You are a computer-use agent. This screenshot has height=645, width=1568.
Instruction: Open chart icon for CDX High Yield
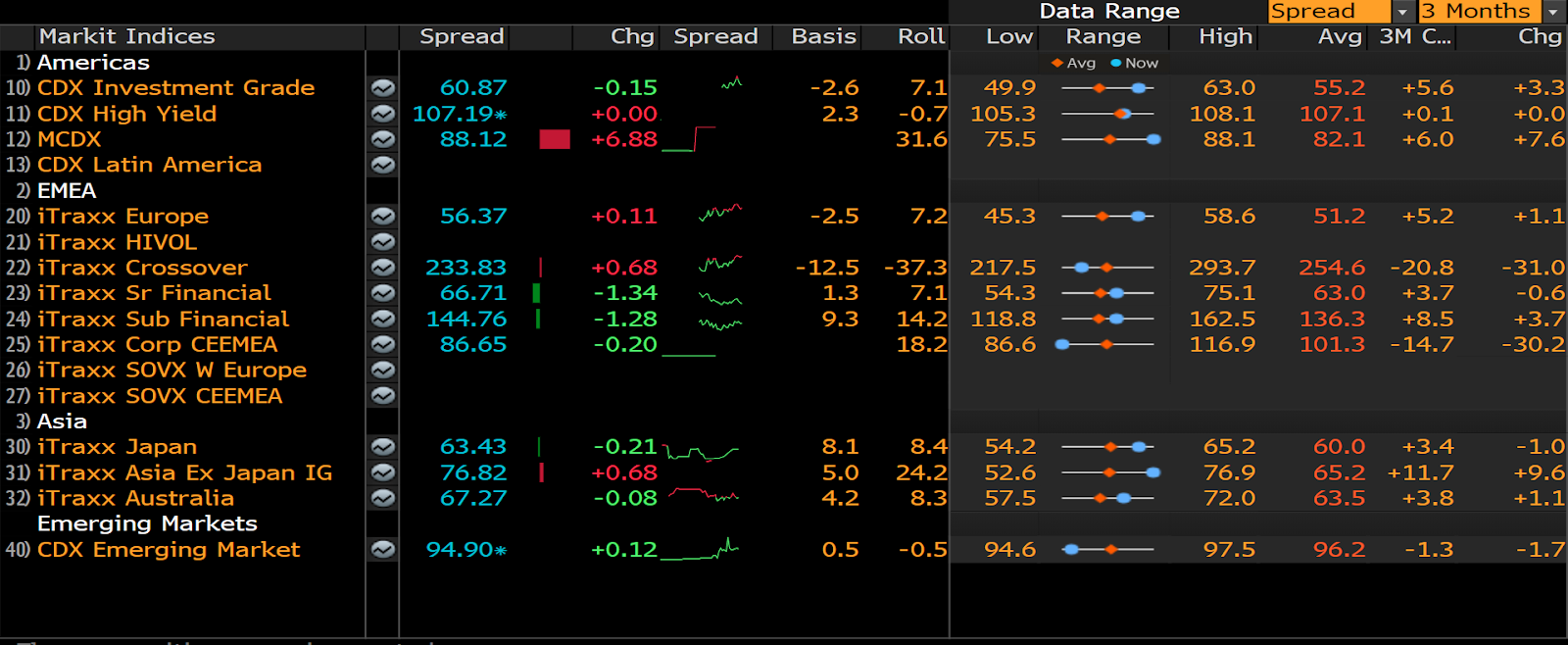tap(383, 114)
